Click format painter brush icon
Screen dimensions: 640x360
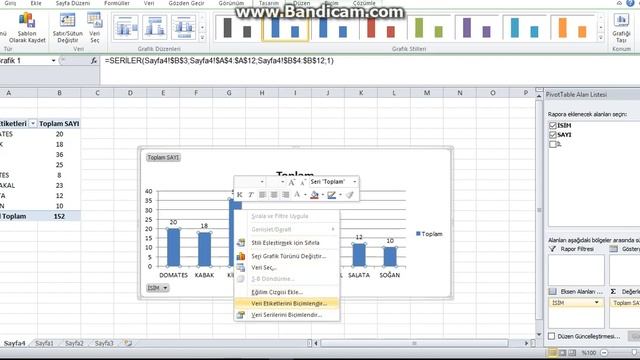[x=350, y=195]
